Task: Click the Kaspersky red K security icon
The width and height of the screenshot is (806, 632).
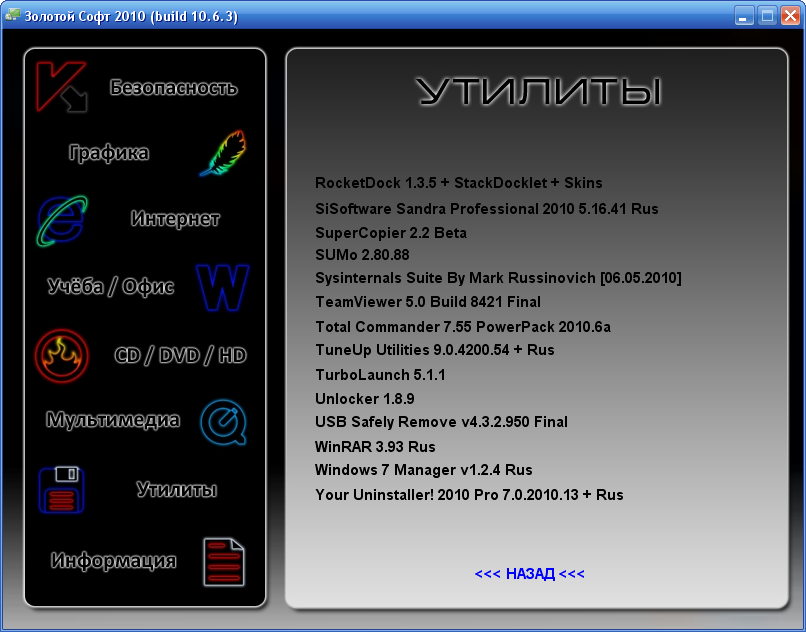Action: click(61, 86)
